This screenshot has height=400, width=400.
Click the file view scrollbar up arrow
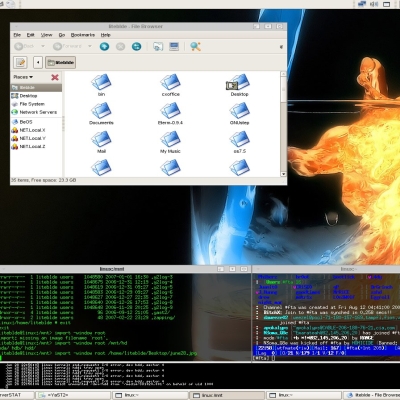[x=283, y=74]
